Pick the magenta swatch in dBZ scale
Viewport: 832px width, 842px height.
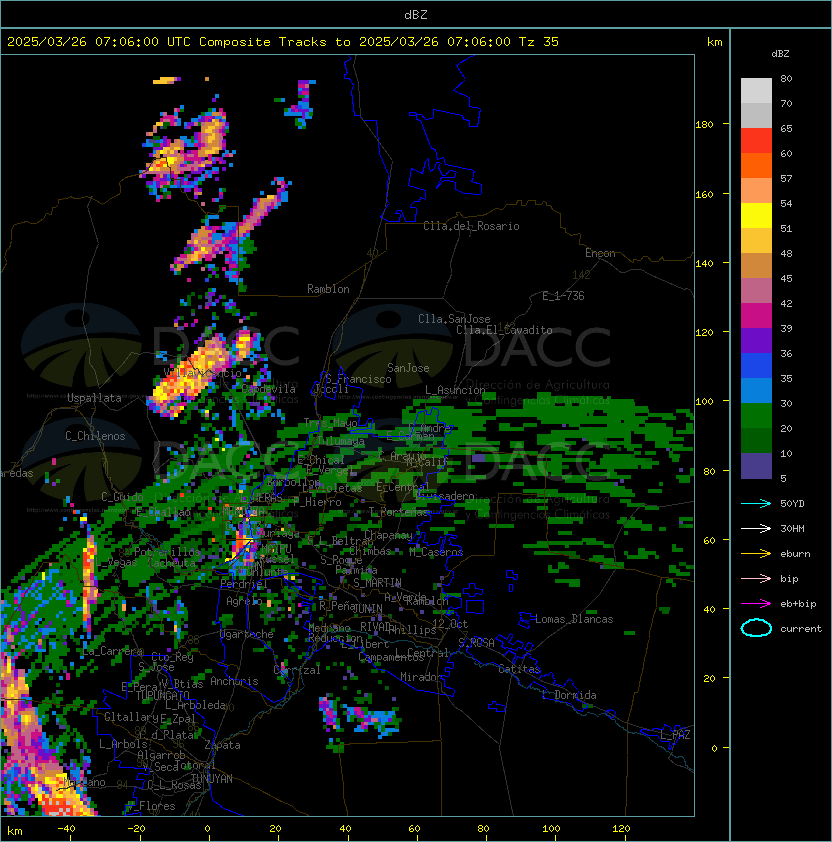(x=756, y=316)
